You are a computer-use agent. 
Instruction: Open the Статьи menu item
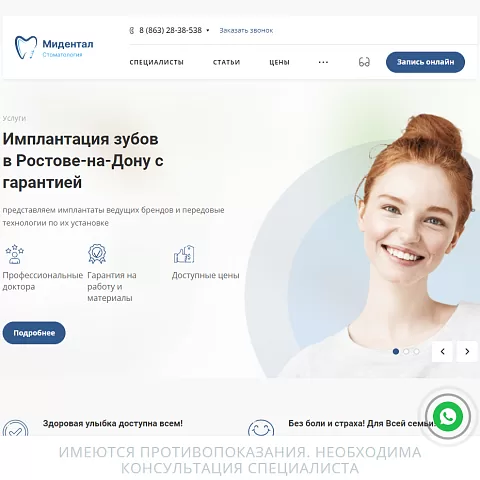(226, 62)
